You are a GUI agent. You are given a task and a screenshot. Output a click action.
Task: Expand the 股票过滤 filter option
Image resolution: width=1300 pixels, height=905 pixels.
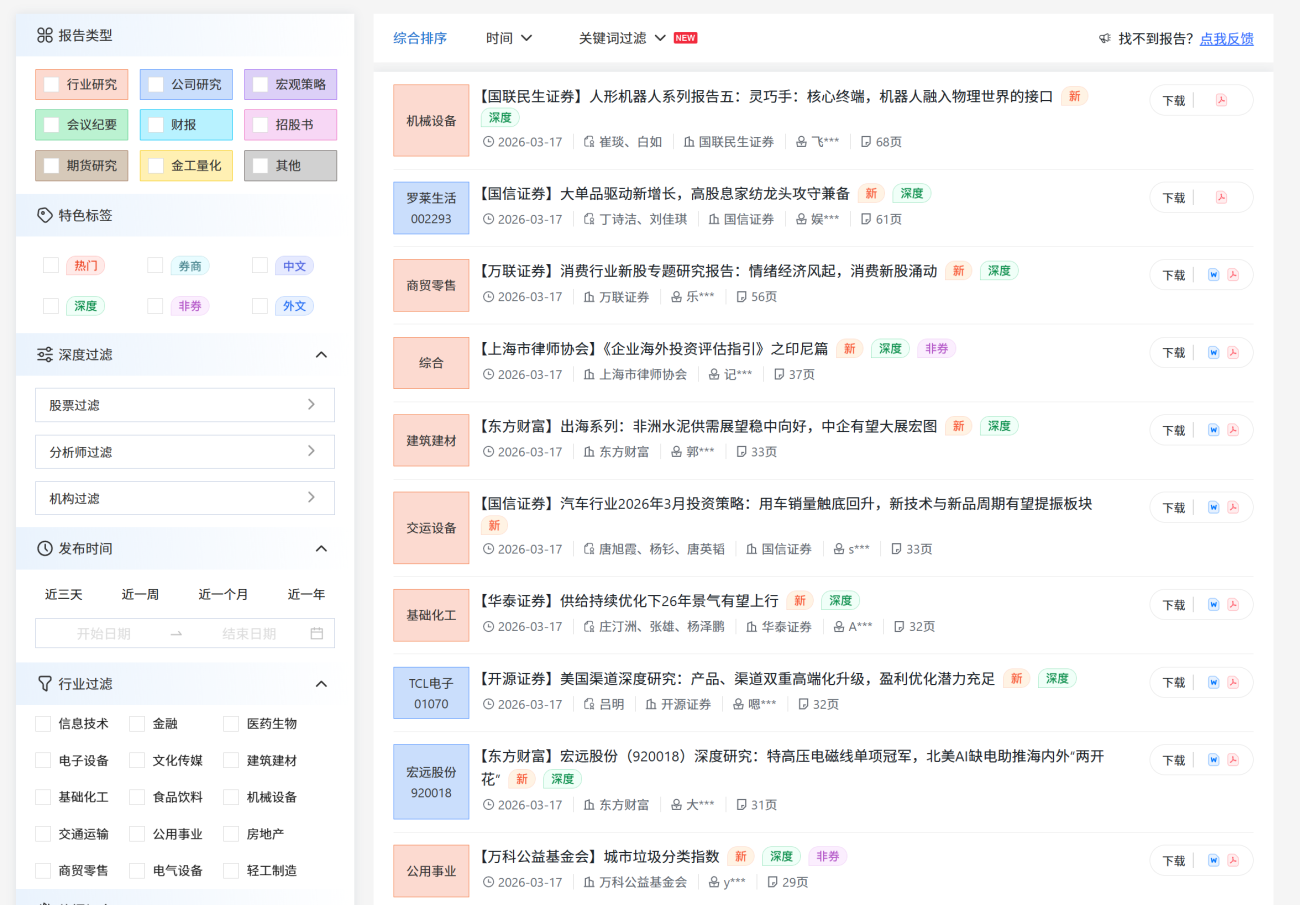185,405
